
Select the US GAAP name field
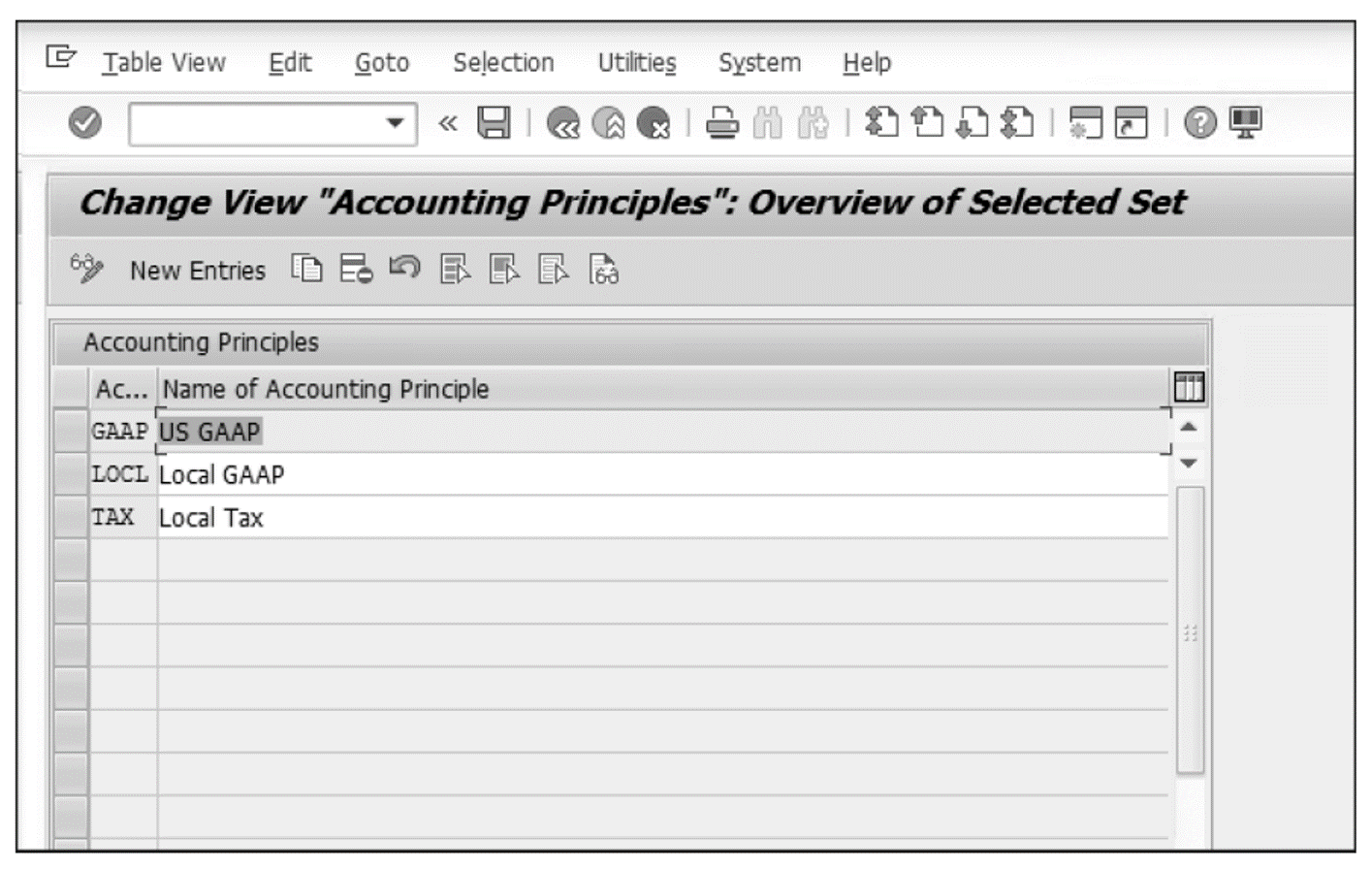point(208,433)
